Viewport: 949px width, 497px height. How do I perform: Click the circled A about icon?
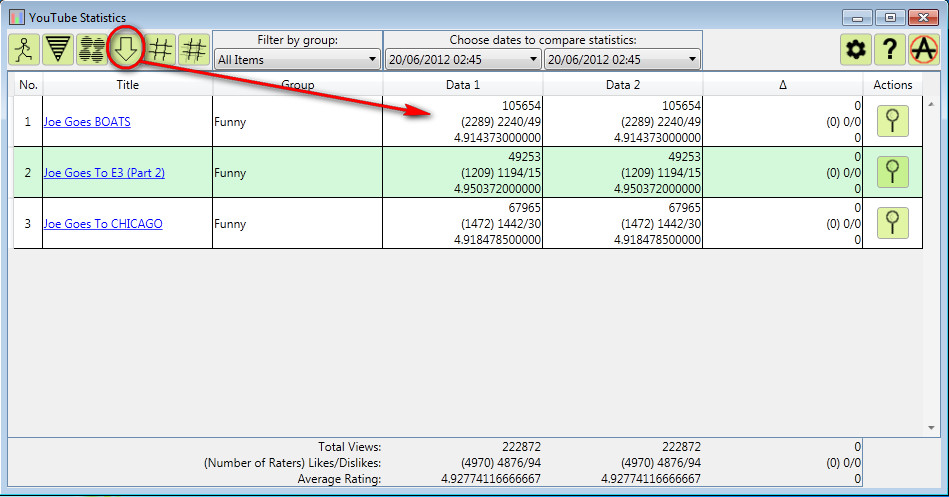click(x=923, y=49)
